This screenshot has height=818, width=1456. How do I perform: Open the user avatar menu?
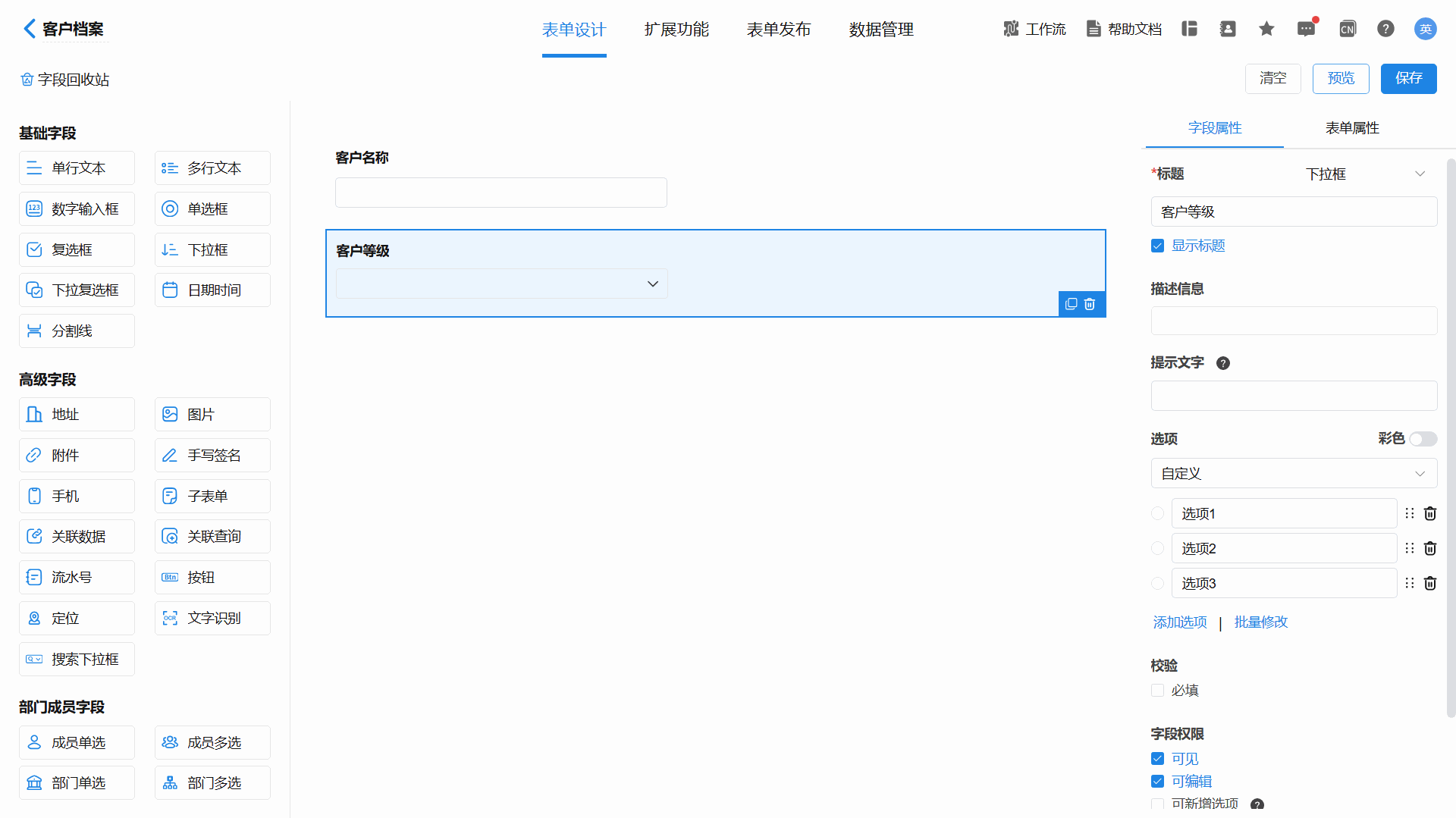(1426, 29)
